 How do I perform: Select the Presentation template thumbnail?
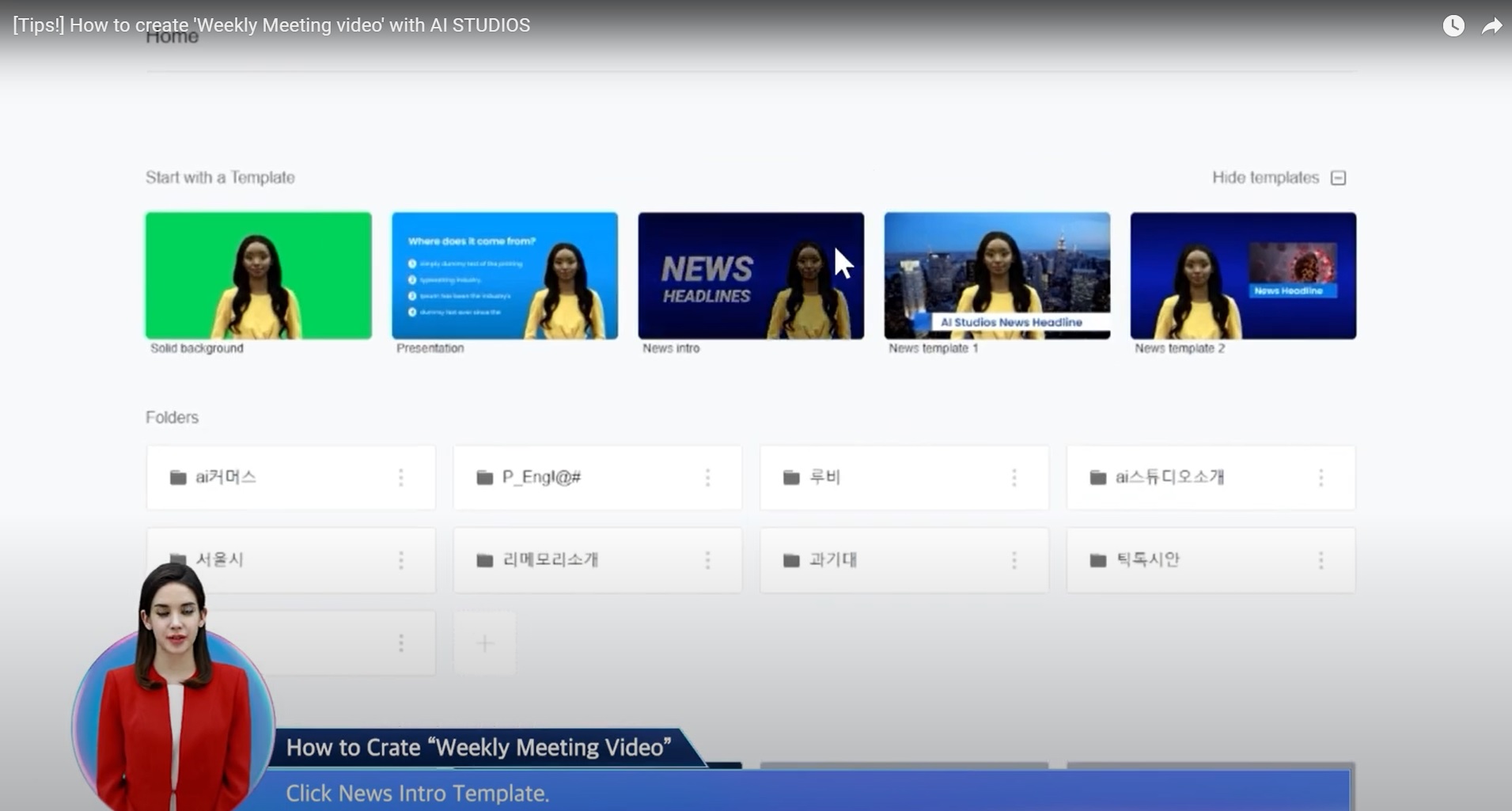[x=505, y=275]
